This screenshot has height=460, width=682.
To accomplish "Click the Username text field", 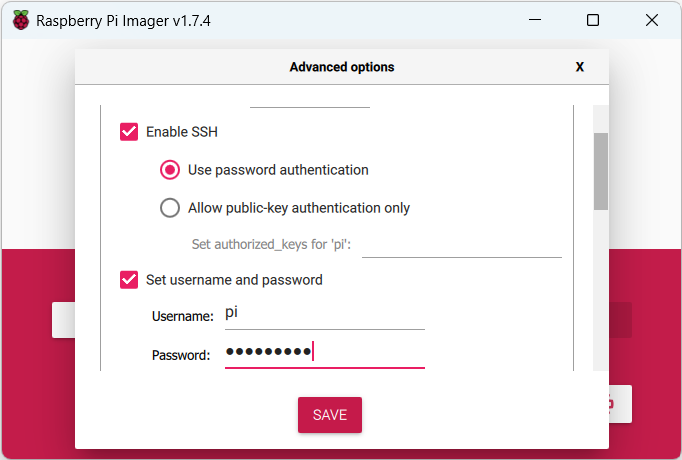I will pyautogui.click(x=324, y=314).
